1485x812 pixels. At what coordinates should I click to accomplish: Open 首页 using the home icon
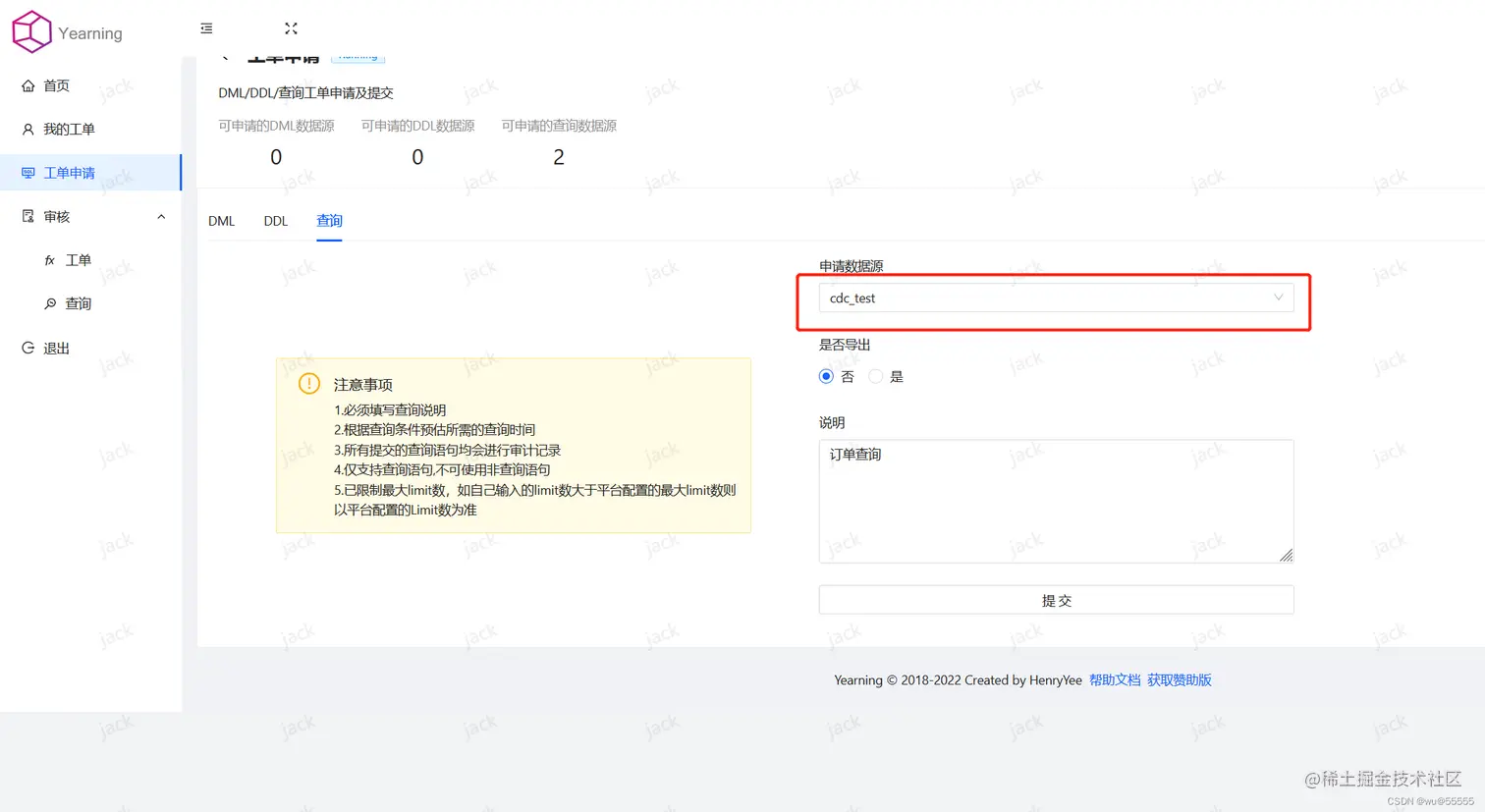pyautogui.click(x=29, y=85)
